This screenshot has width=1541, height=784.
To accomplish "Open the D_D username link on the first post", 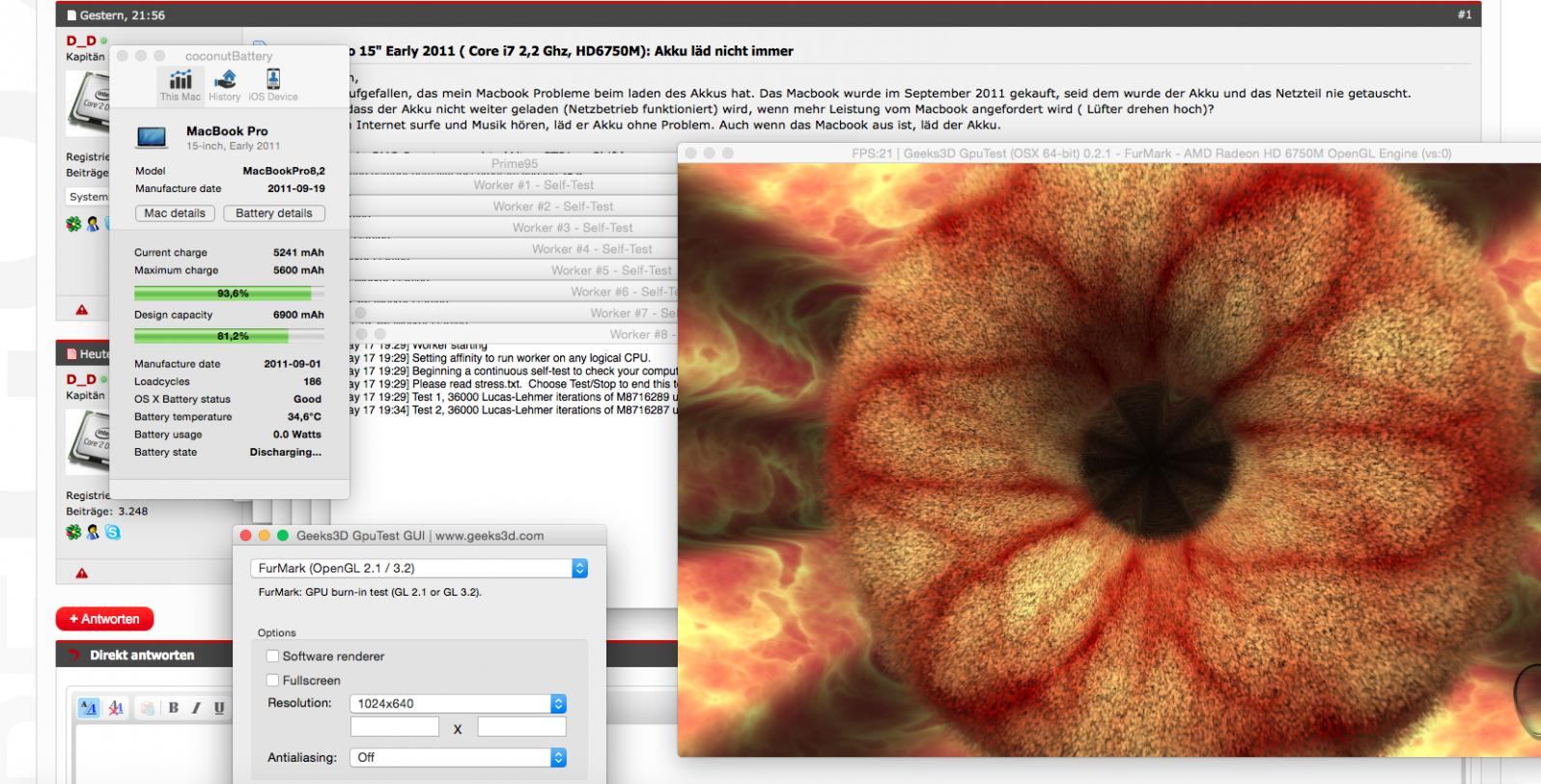I will click(80, 42).
